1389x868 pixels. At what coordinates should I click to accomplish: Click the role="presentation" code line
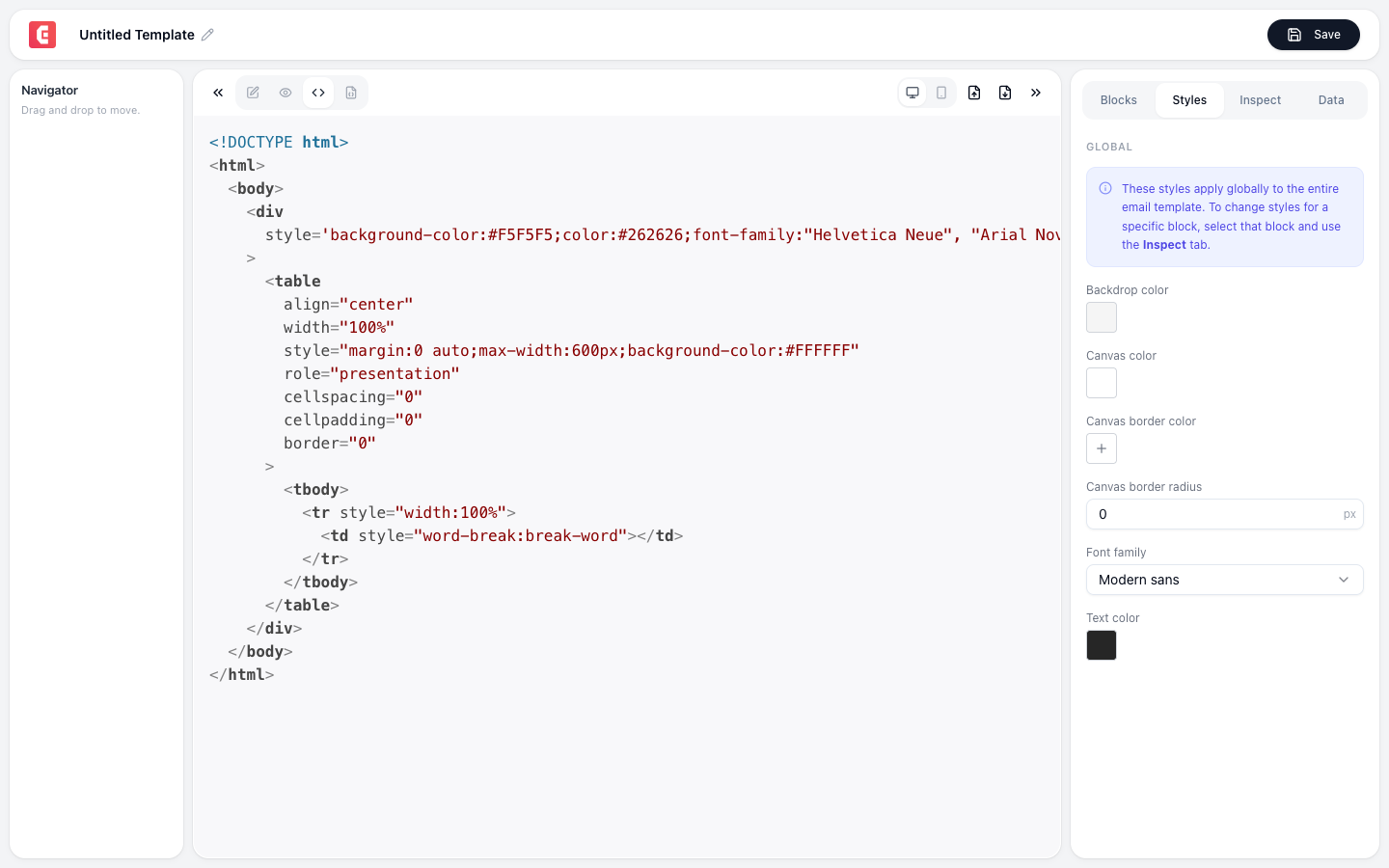pos(371,373)
